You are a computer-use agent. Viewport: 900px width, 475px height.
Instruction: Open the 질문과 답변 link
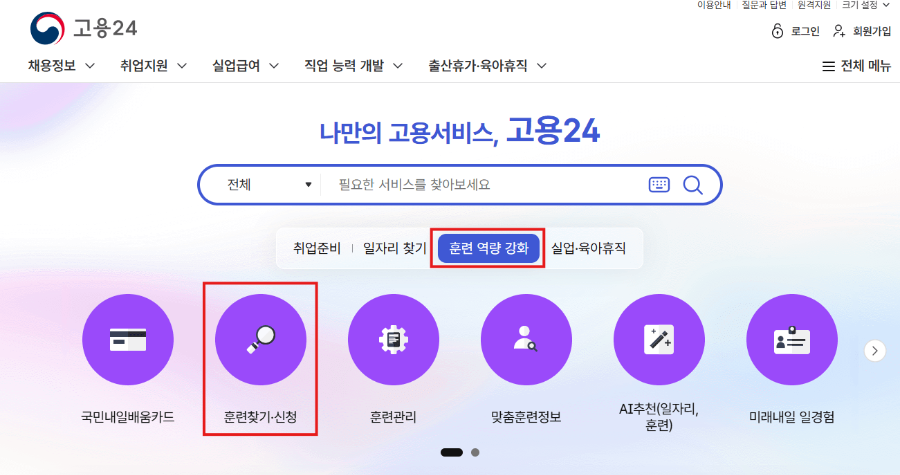click(x=764, y=5)
